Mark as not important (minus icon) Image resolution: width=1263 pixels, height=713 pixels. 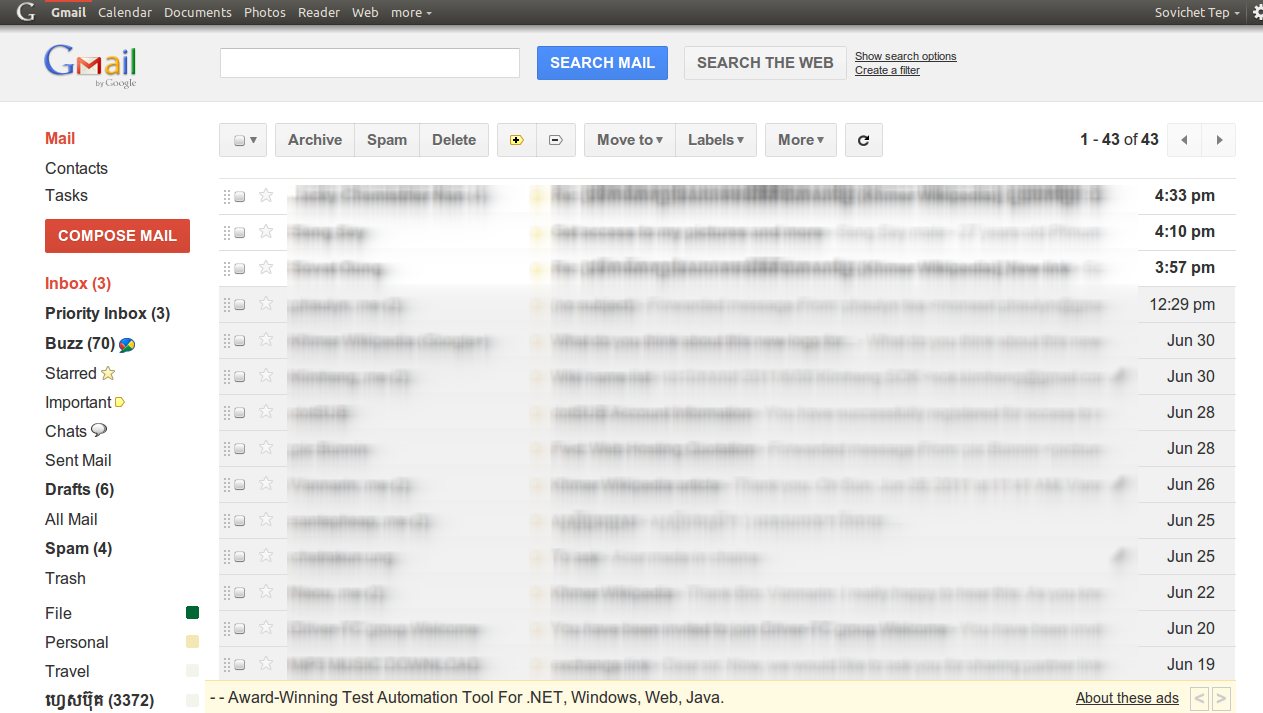coord(556,140)
